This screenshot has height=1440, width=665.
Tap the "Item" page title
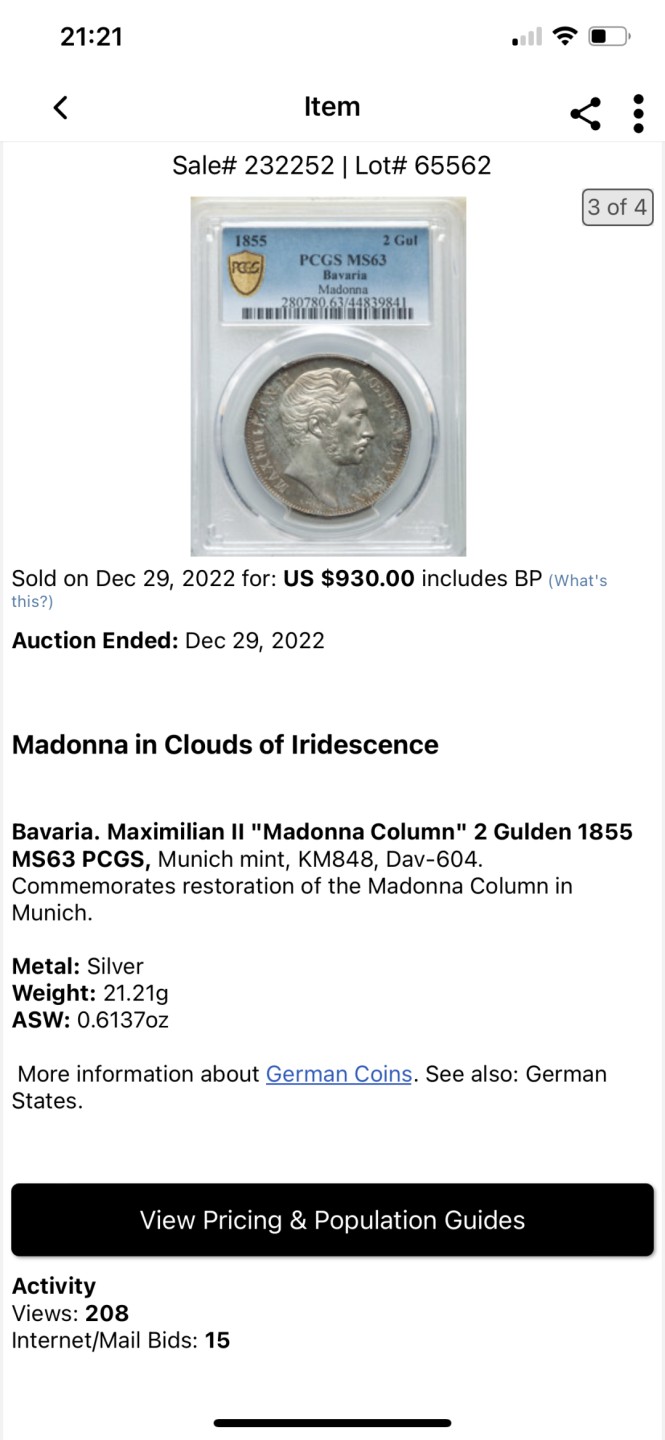point(332,107)
